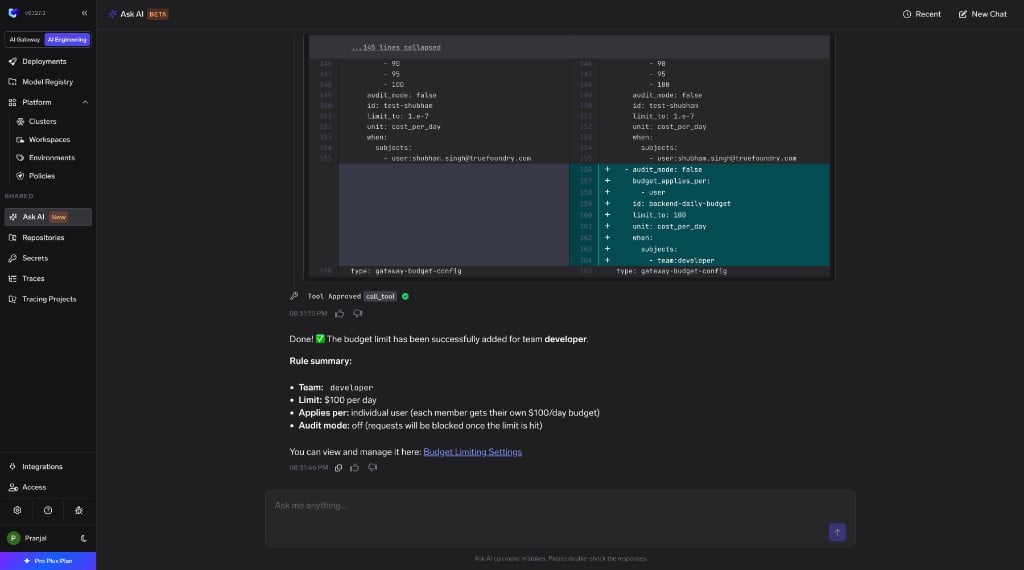
Task: Click the rocket icon beside Deployments
Action: coord(12,61)
